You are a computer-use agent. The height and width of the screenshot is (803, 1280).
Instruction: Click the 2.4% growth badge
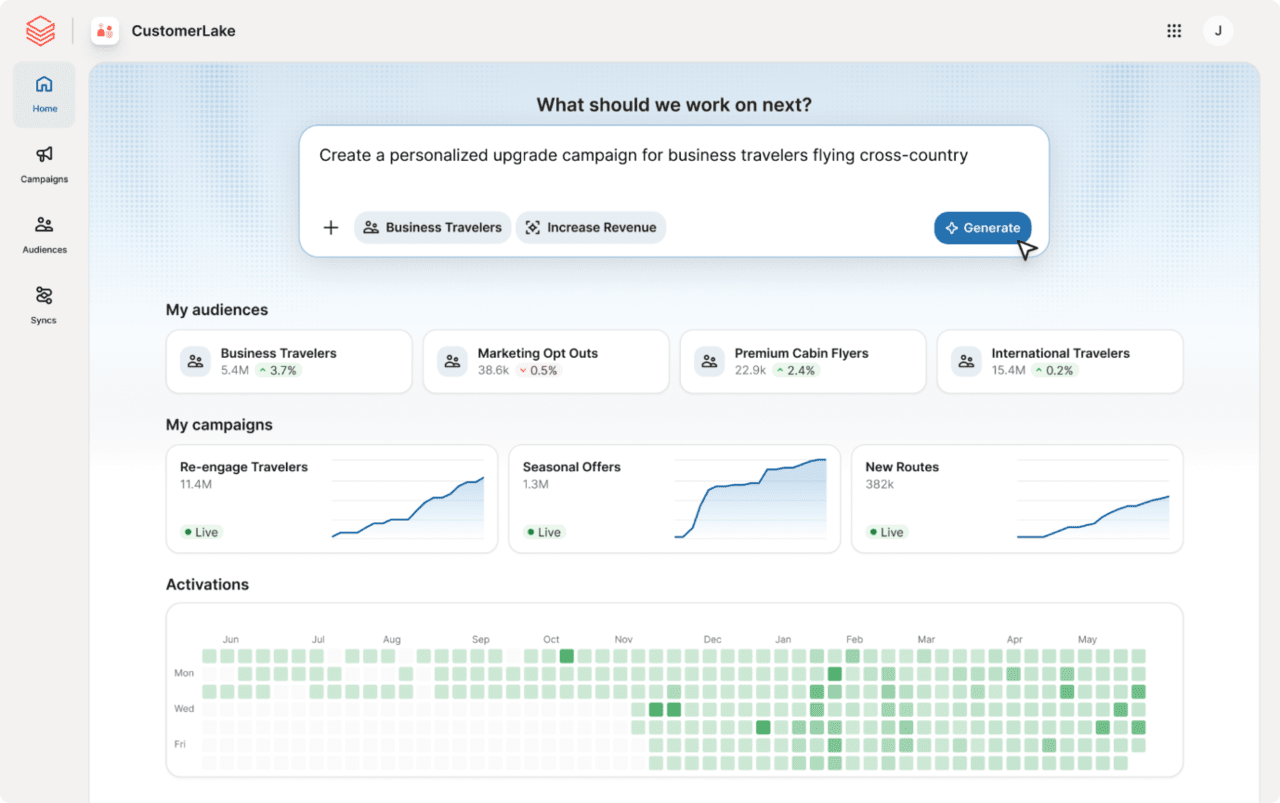[x=795, y=370]
